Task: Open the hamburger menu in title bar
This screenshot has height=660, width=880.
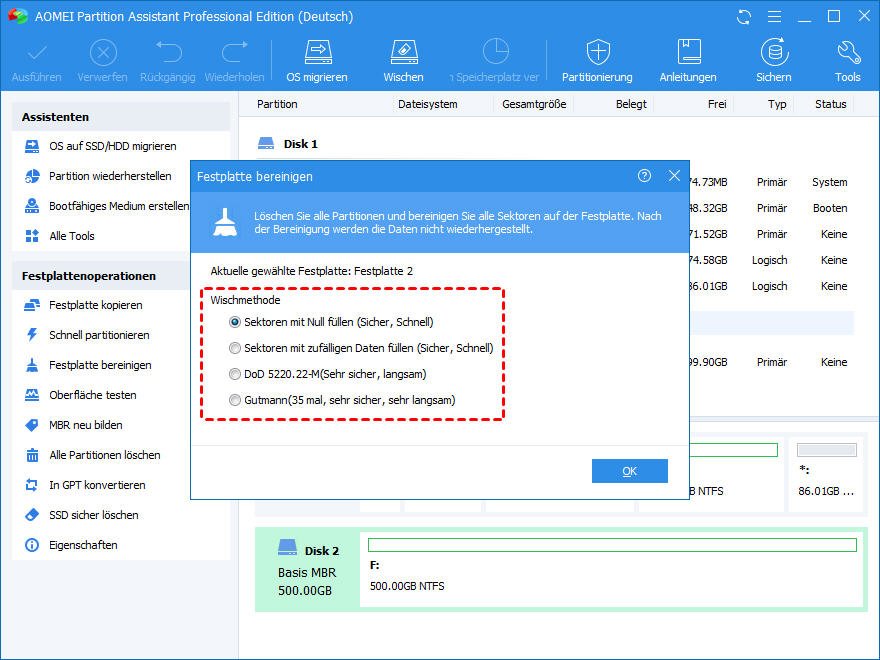Action: tap(774, 17)
